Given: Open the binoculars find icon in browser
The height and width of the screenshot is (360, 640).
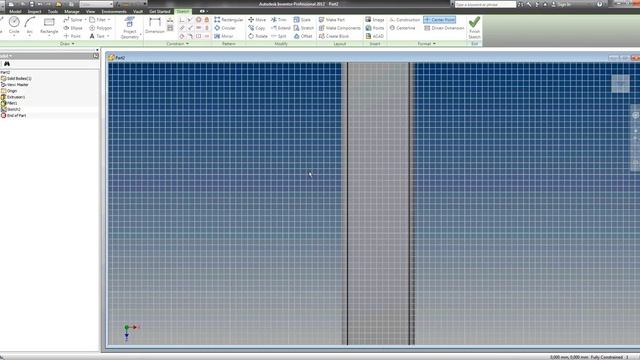Looking at the screenshot, I should point(7,64).
